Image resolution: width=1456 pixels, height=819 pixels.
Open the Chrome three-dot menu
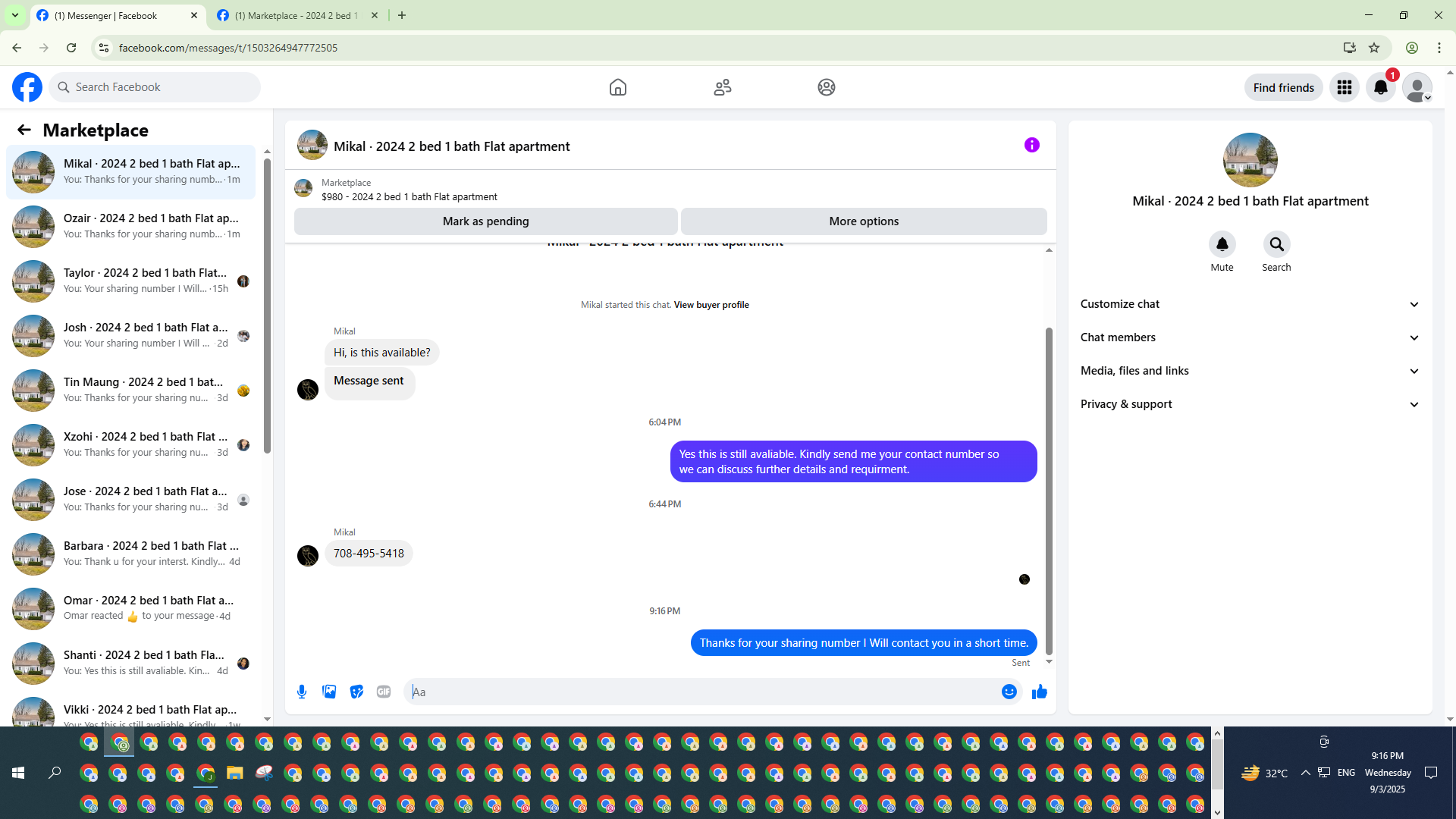(1439, 48)
